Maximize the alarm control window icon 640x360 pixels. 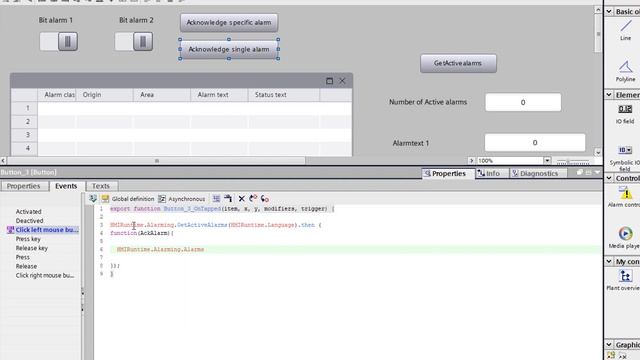[329, 81]
